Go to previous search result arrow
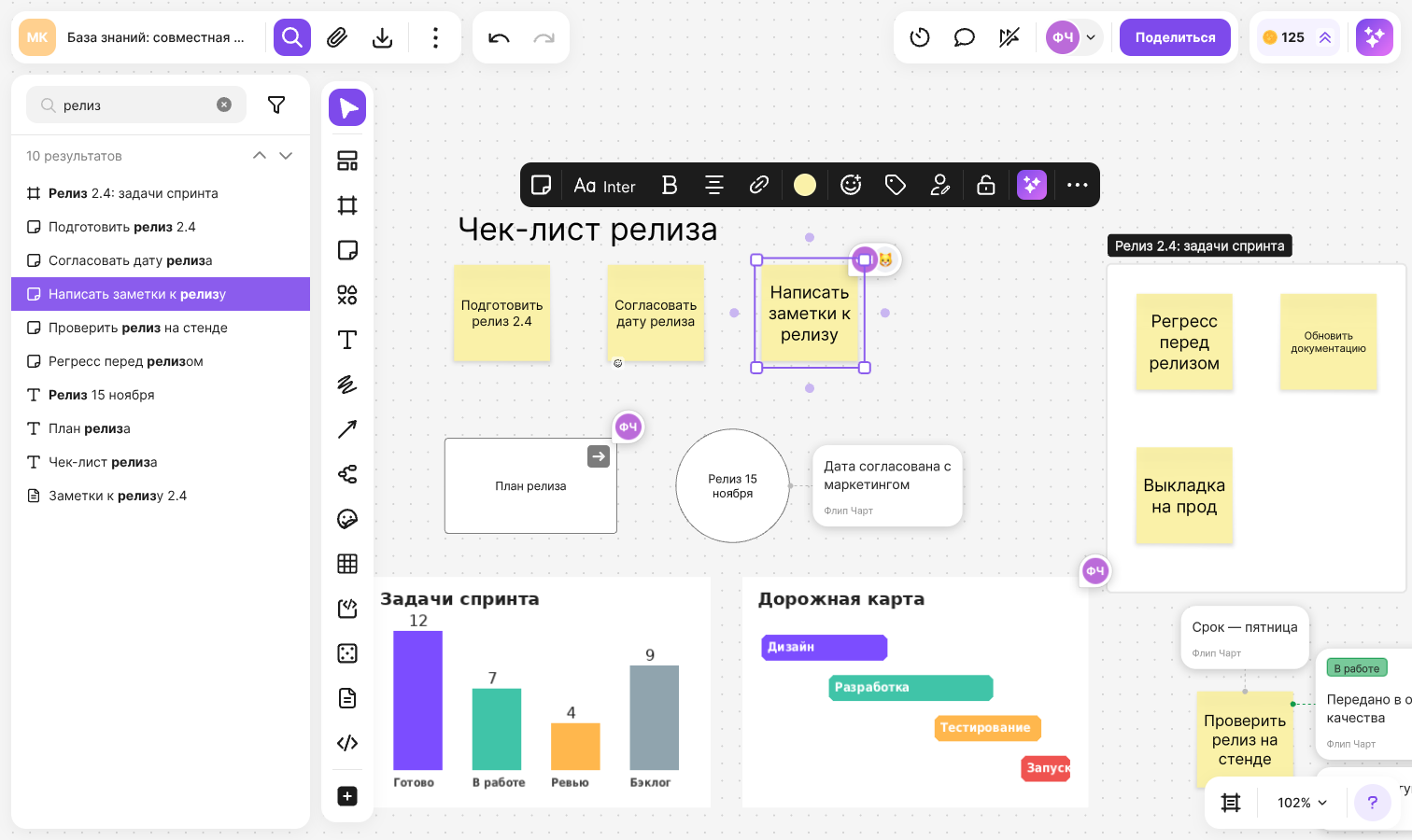 [260, 156]
